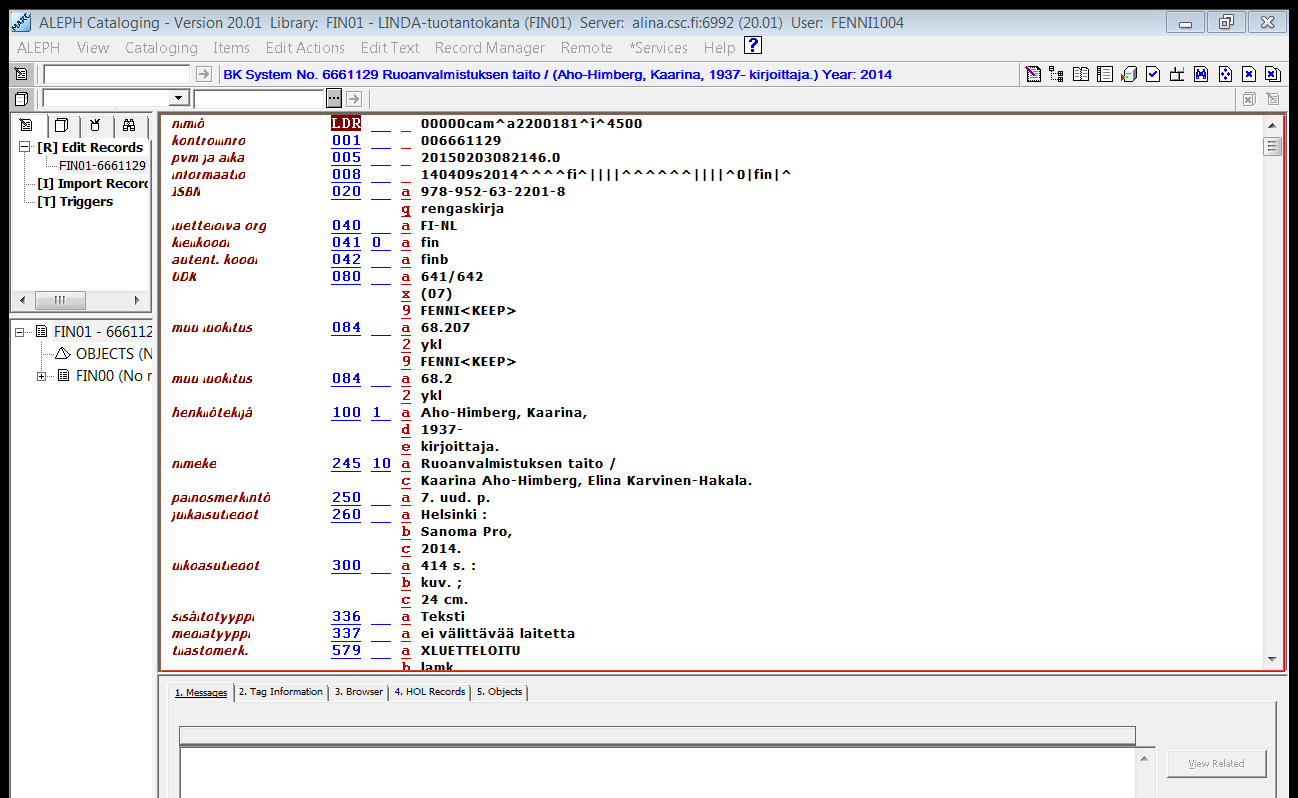The image size is (1298, 798).
Task: Click the highlighted LDR tag
Action: [346, 124]
